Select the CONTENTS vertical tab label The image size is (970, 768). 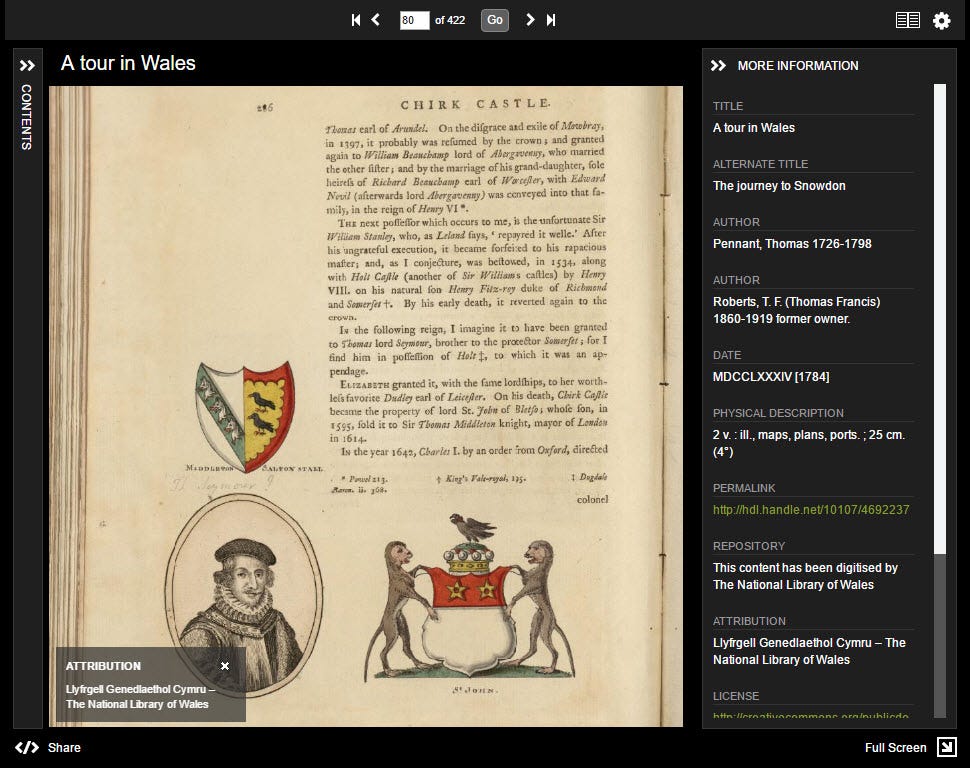coord(27,117)
